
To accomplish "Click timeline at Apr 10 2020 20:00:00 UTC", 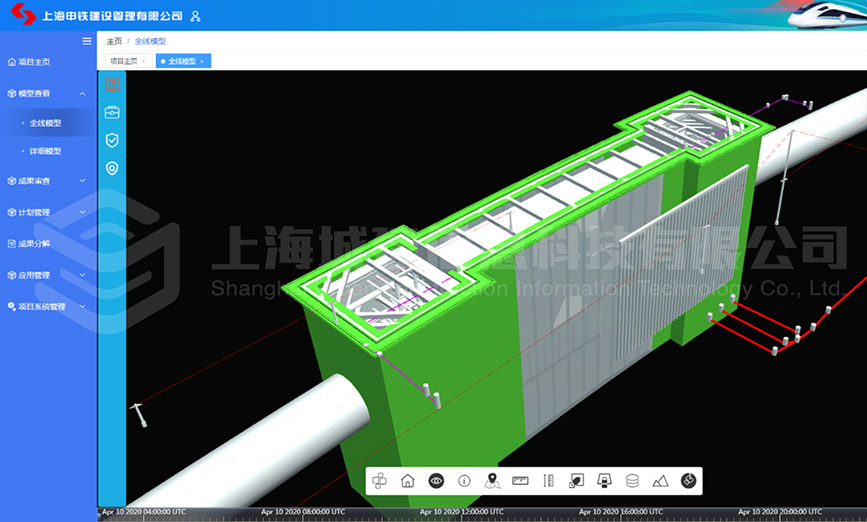I will coord(780,512).
